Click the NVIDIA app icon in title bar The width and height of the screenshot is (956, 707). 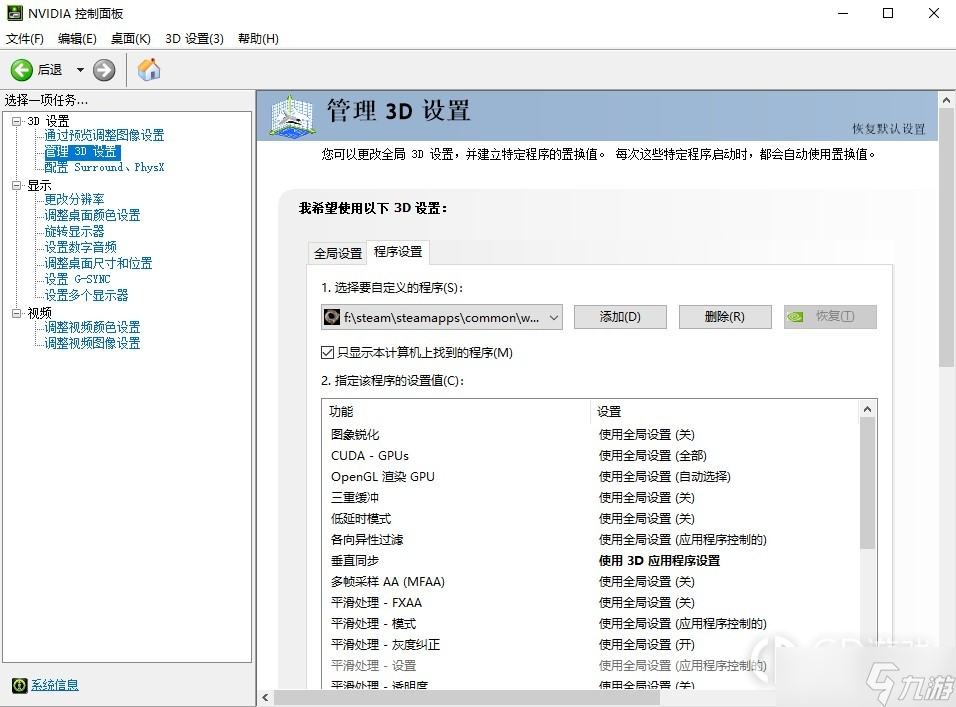(13, 14)
